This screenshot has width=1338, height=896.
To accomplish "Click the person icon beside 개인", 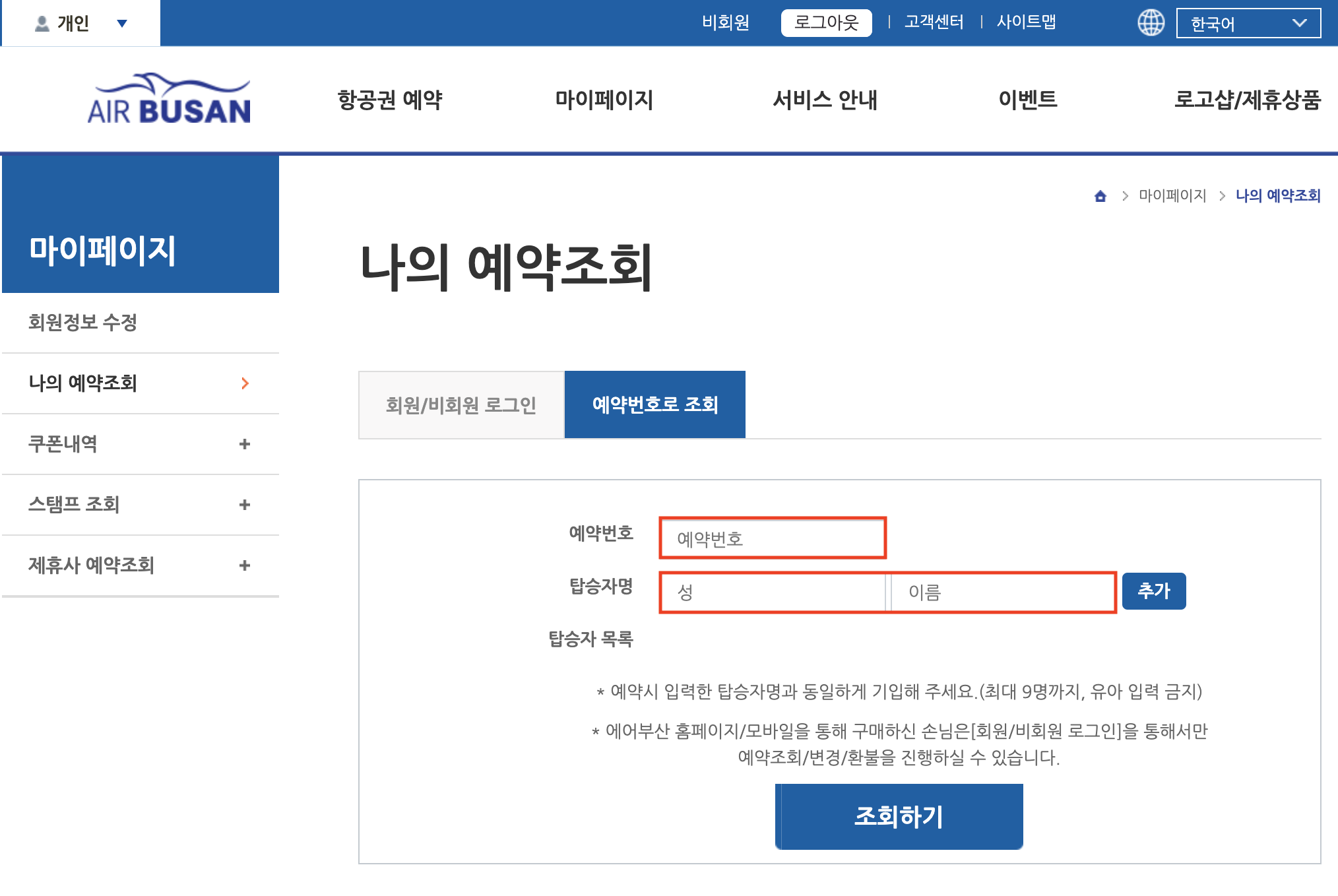I will pyautogui.click(x=42, y=24).
